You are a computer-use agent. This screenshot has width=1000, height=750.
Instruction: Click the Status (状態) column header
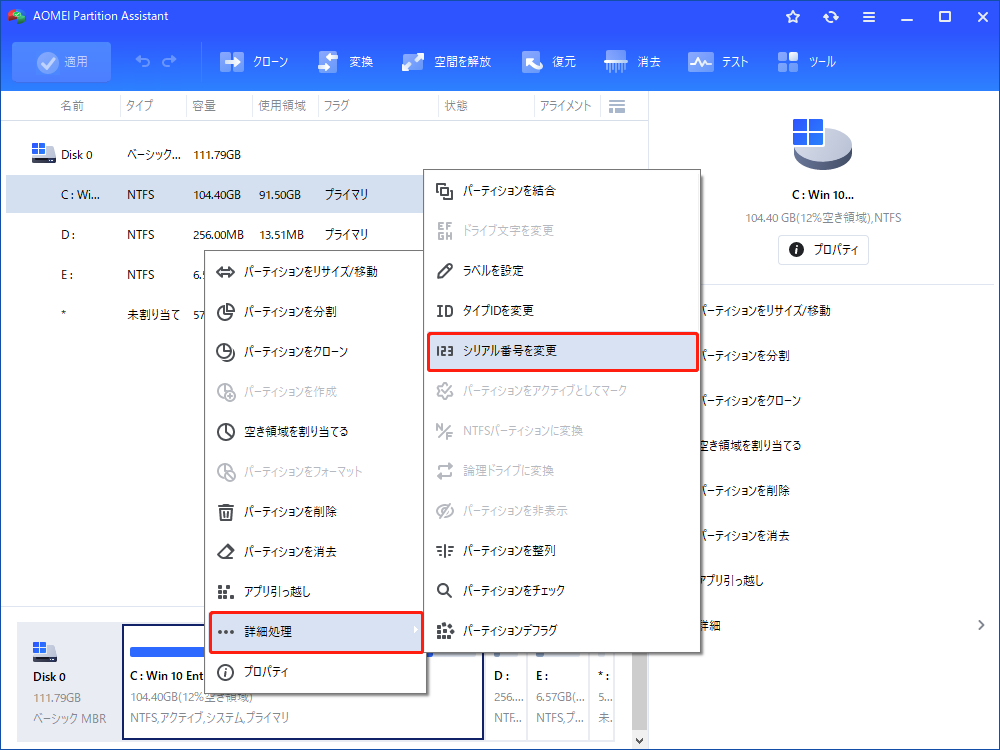pyautogui.click(x=456, y=106)
